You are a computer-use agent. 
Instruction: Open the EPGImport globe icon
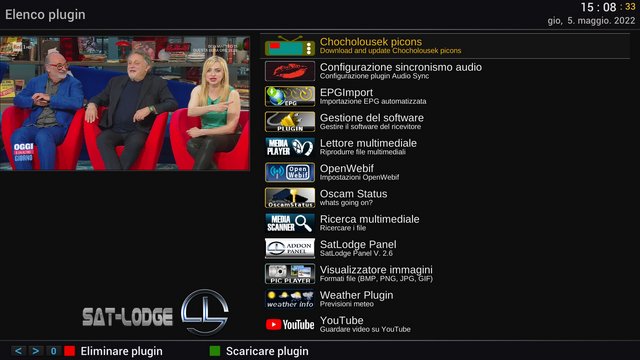(x=290, y=96)
